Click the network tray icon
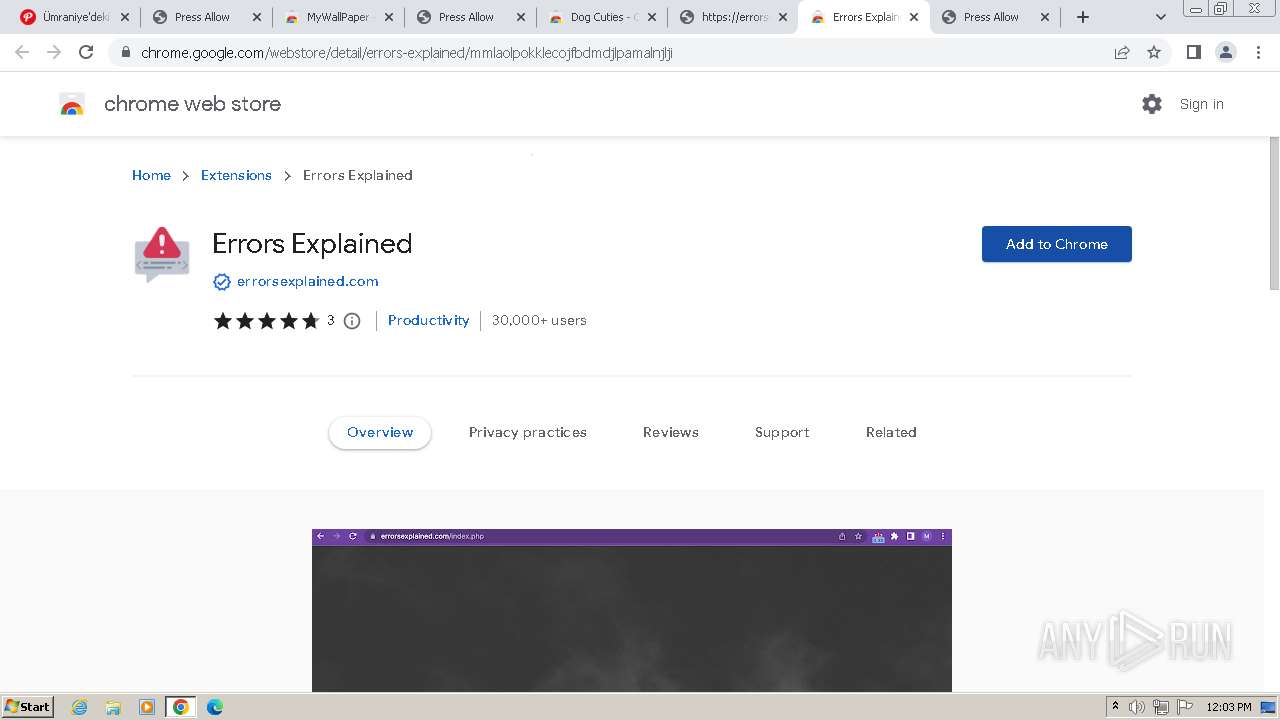Screen dimensions: 1280x720 (1161, 707)
